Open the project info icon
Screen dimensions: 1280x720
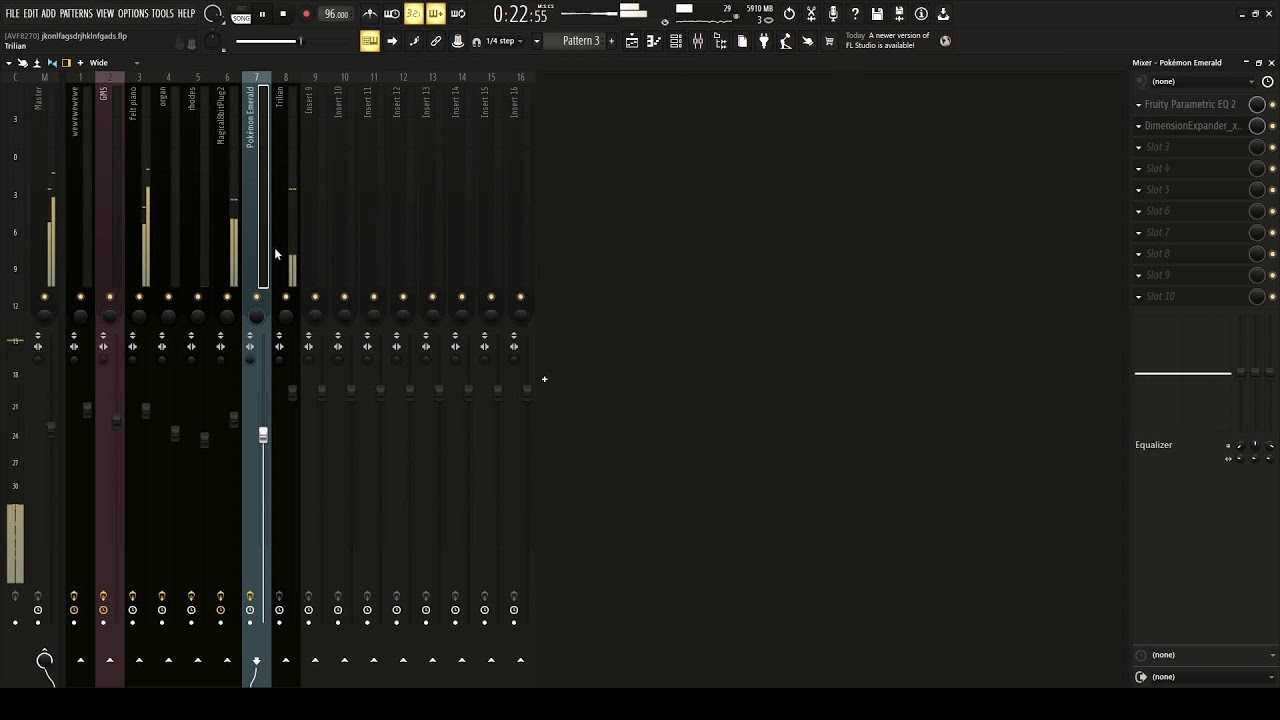tap(921, 14)
